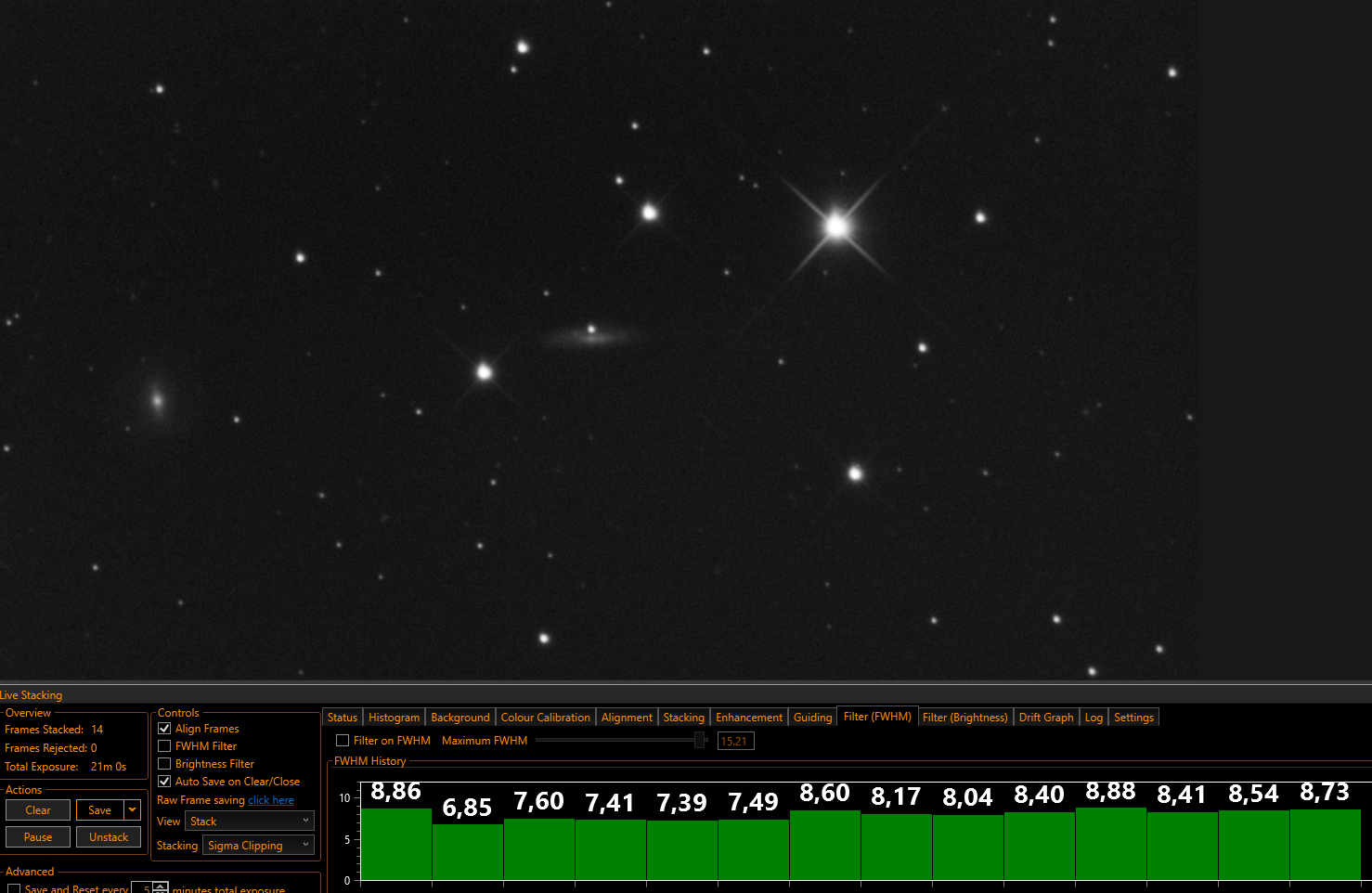
Task: Open the Log tab
Action: 1094,718
